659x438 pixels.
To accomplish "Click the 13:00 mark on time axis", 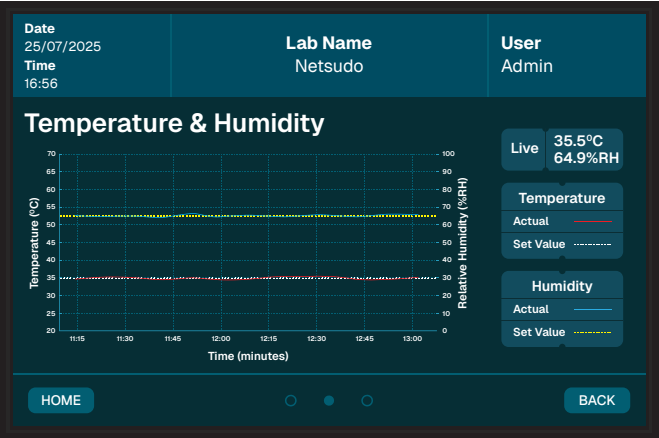I will tap(412, 340).
